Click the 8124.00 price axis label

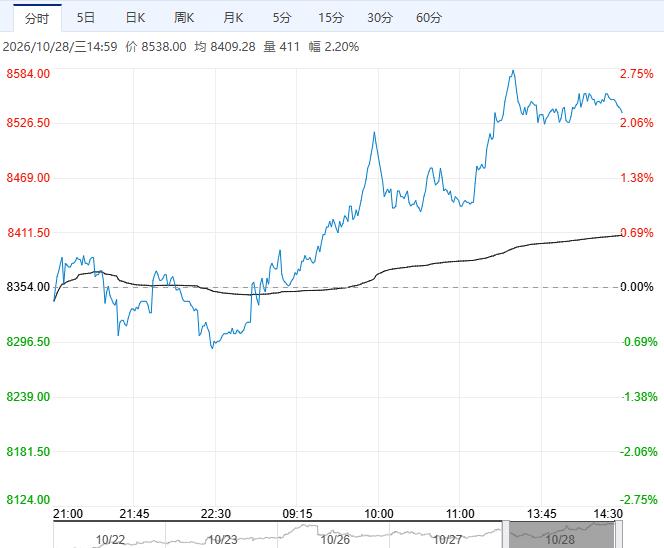pyautogui.click(x=28, y=500)
